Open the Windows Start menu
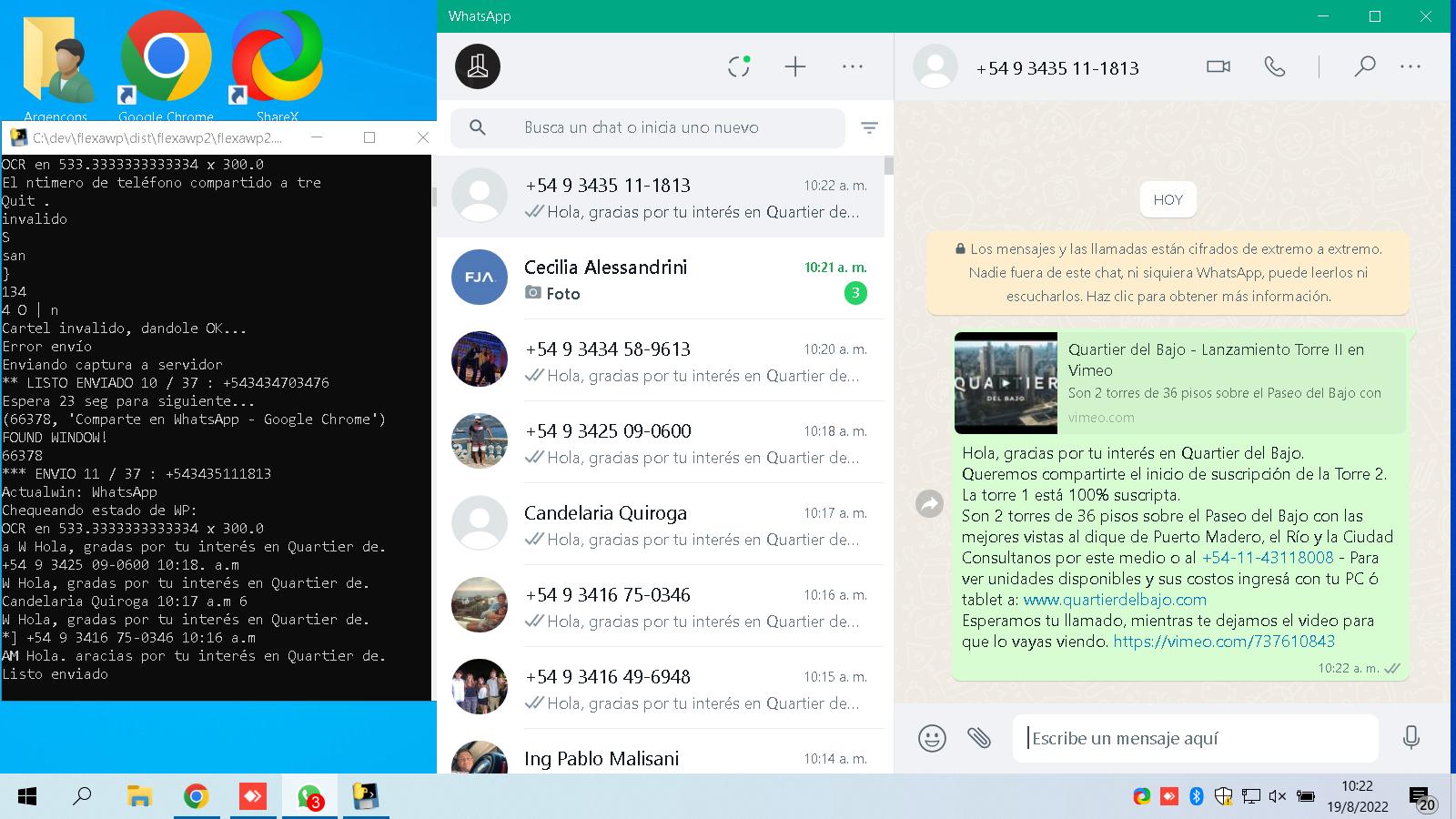 [x=27, y=797]
